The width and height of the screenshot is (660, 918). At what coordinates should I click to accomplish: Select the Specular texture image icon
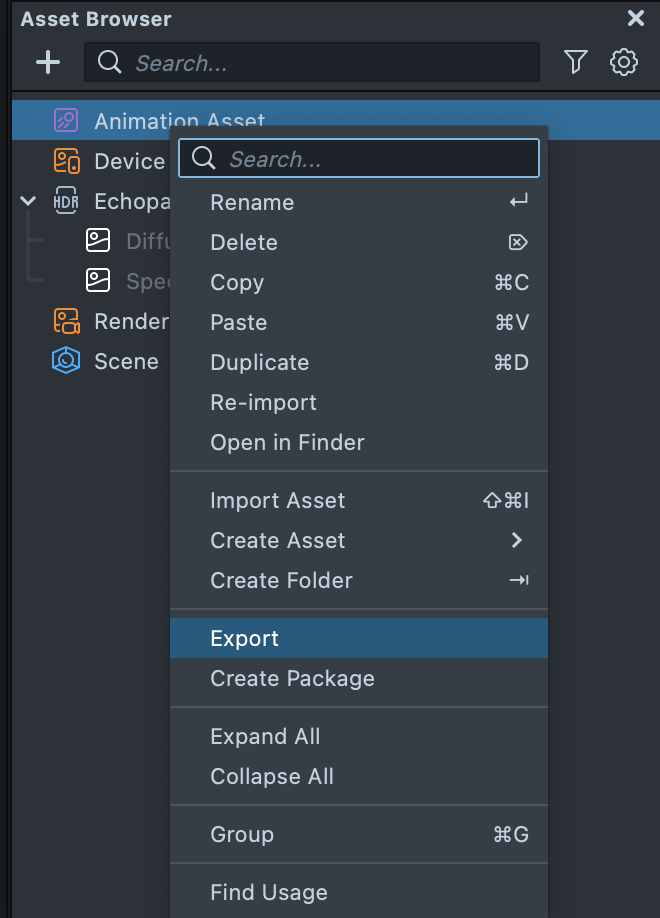tap(98, 281)
